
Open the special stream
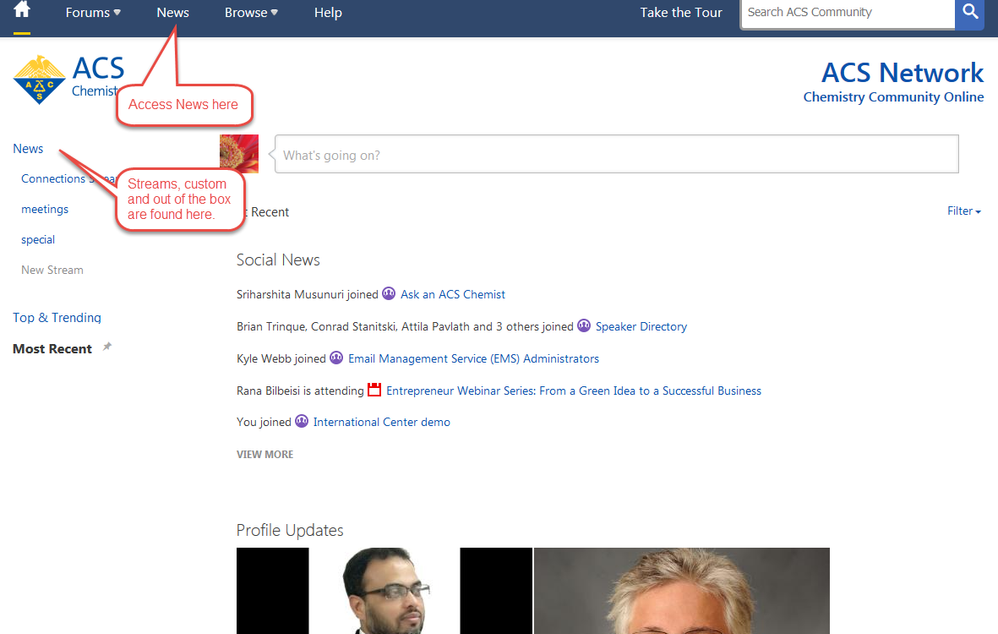click(x=38, y=240)
